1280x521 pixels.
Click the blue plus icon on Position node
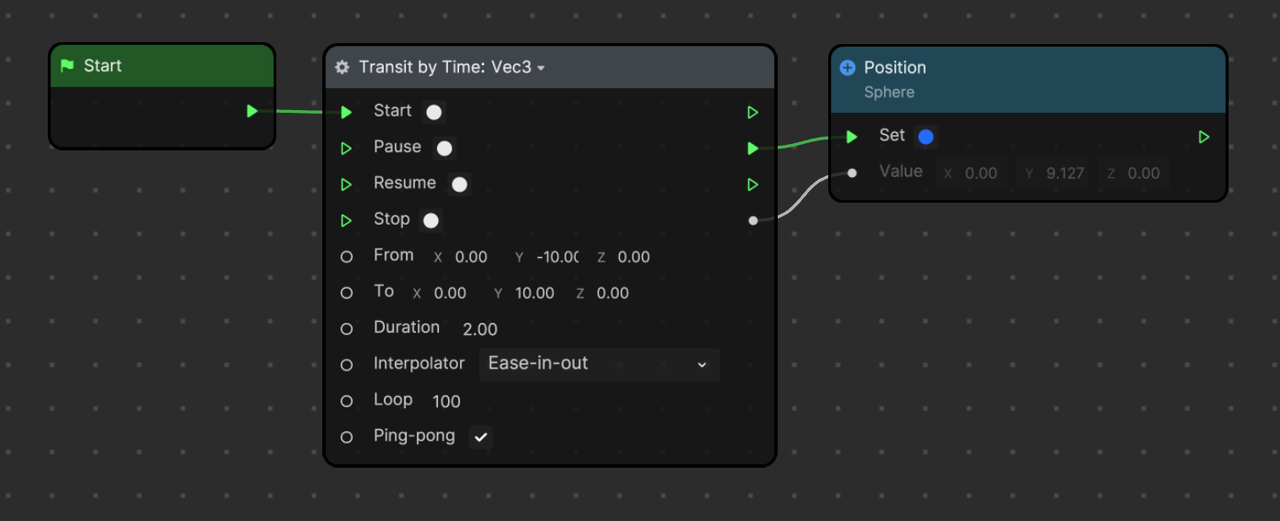(847, 68)
